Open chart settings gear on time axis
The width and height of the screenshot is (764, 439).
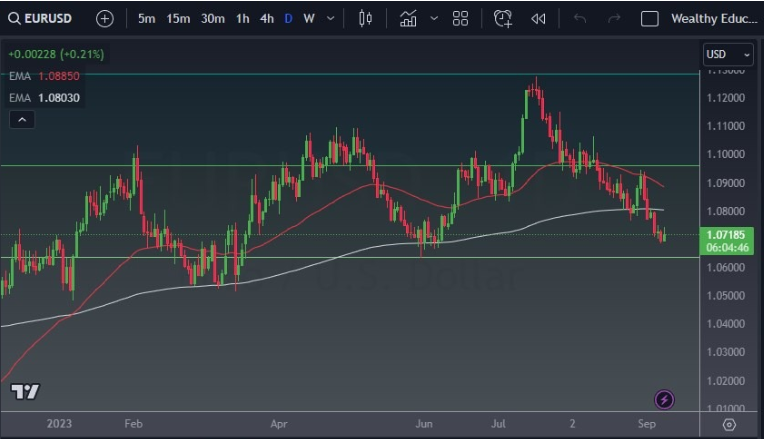coord(729,424)
